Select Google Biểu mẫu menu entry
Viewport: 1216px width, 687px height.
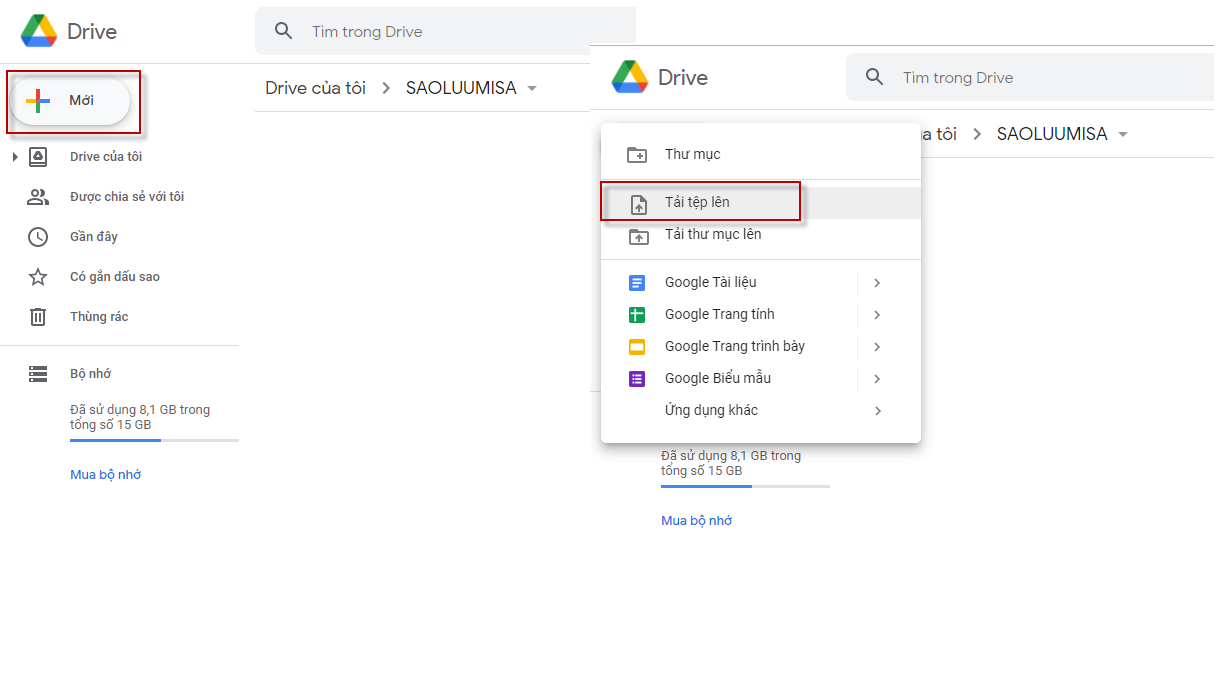pyautogui.click(x=761, y=378)
